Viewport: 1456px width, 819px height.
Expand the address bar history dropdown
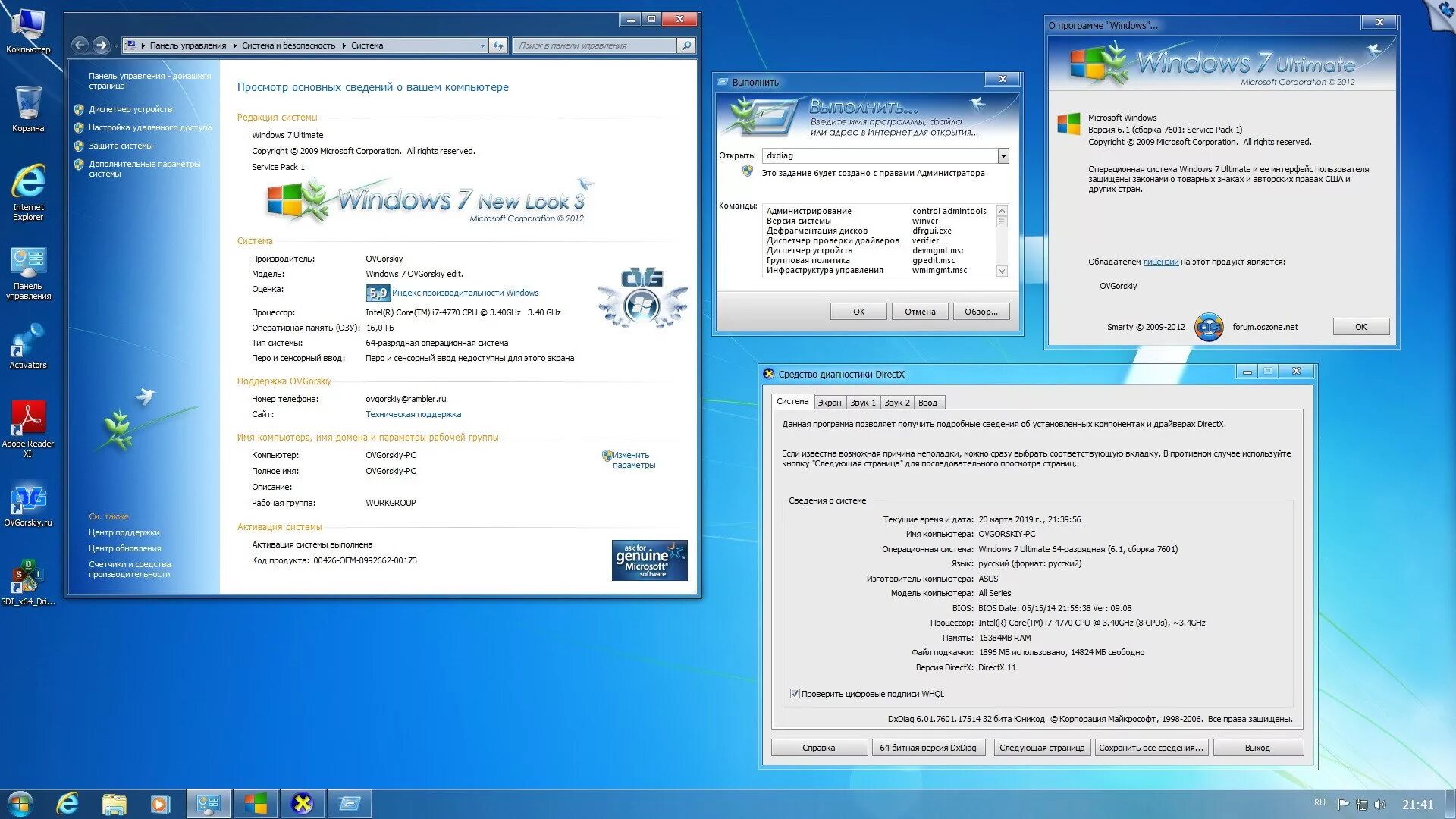[x=482, y=45]
